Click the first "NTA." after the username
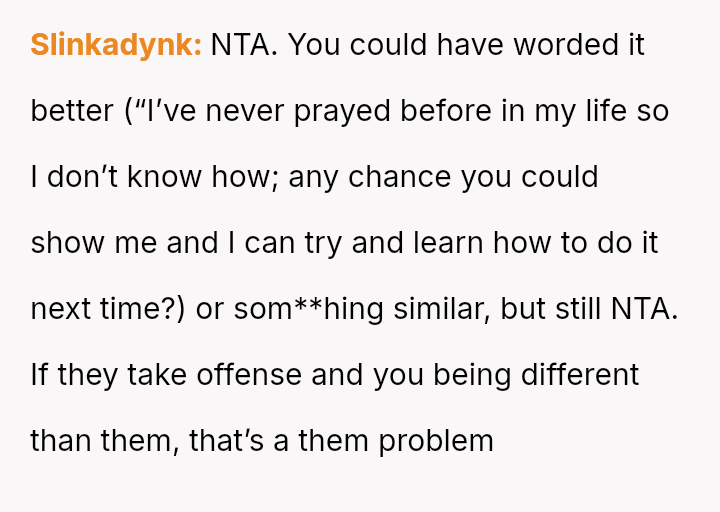Viewport: 720px width, 512px height. click(x=239, y=45)
